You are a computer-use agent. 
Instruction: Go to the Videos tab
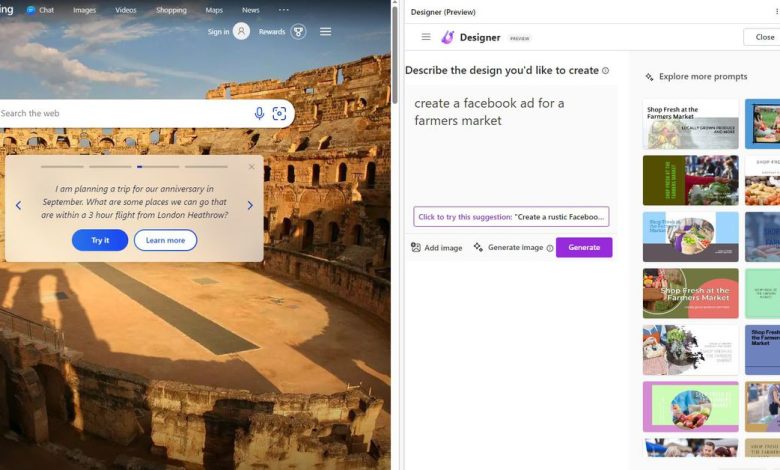126,10
